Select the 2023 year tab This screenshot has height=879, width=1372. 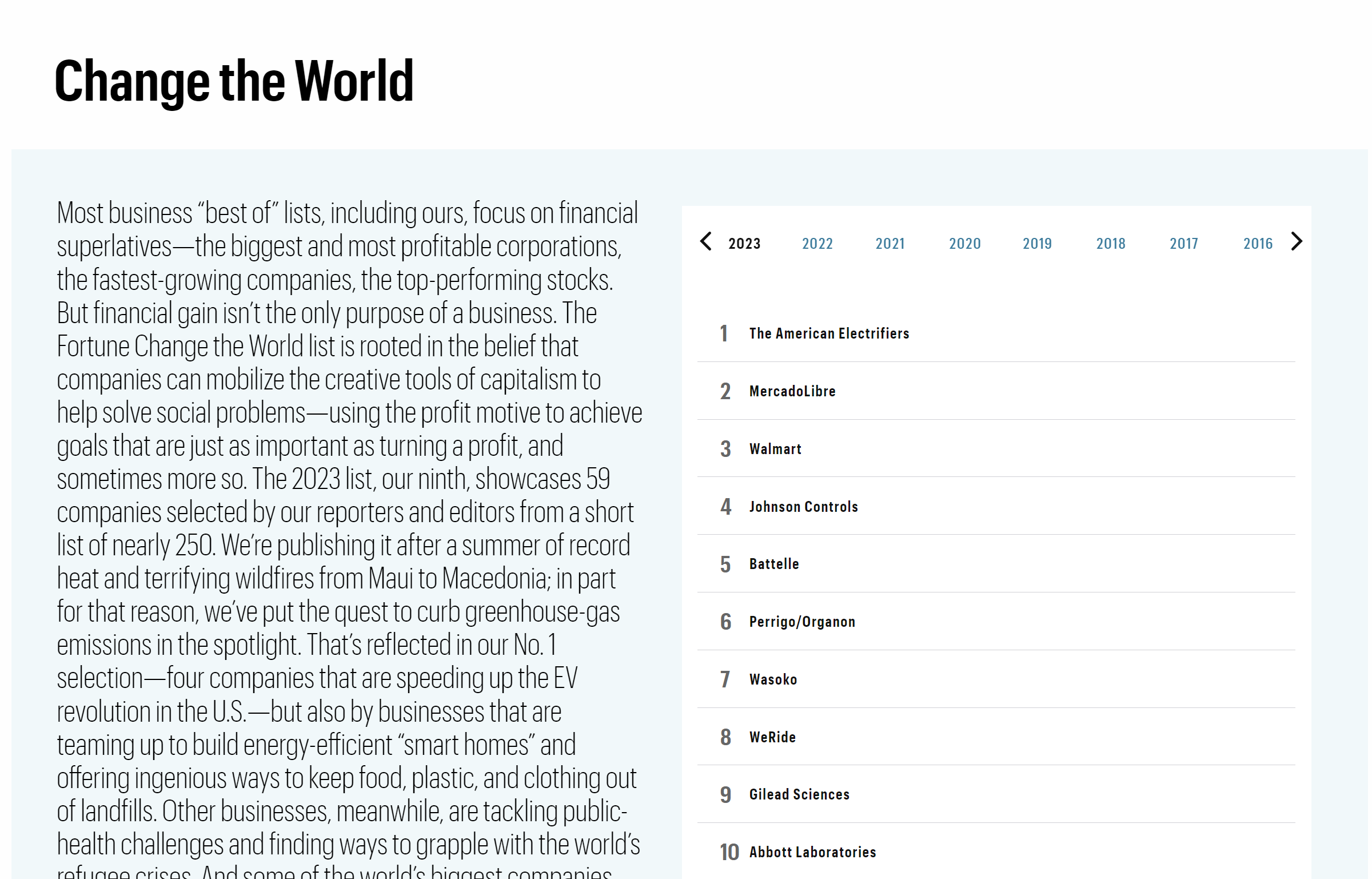744,244
